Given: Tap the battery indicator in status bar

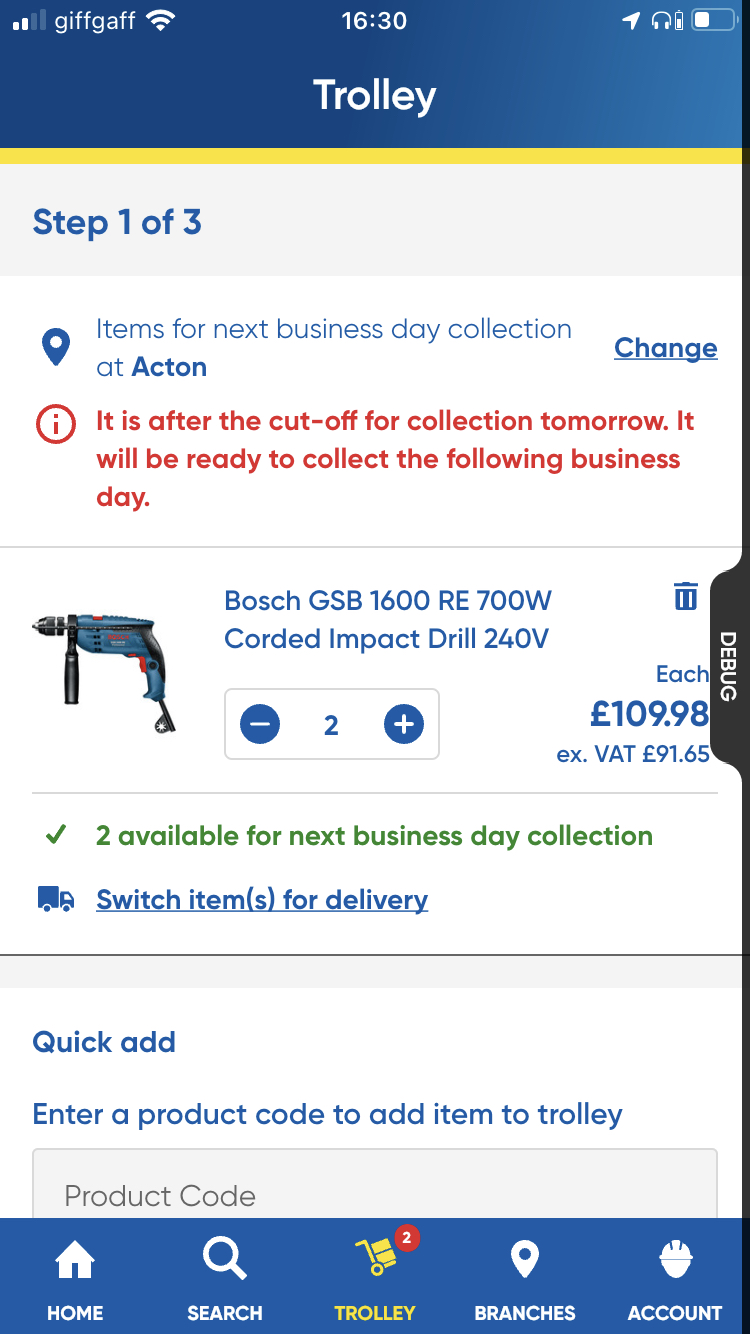Looking at the screenshot, I should click(712, 21).
